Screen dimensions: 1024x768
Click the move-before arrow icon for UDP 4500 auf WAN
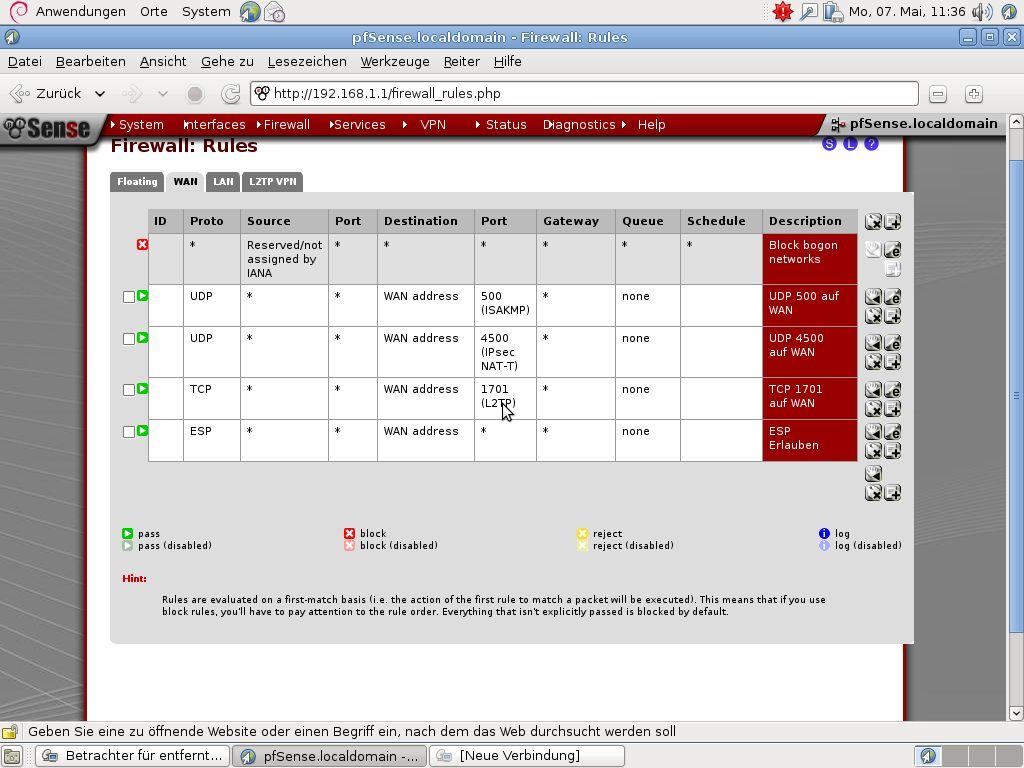(x=873, y=343)
